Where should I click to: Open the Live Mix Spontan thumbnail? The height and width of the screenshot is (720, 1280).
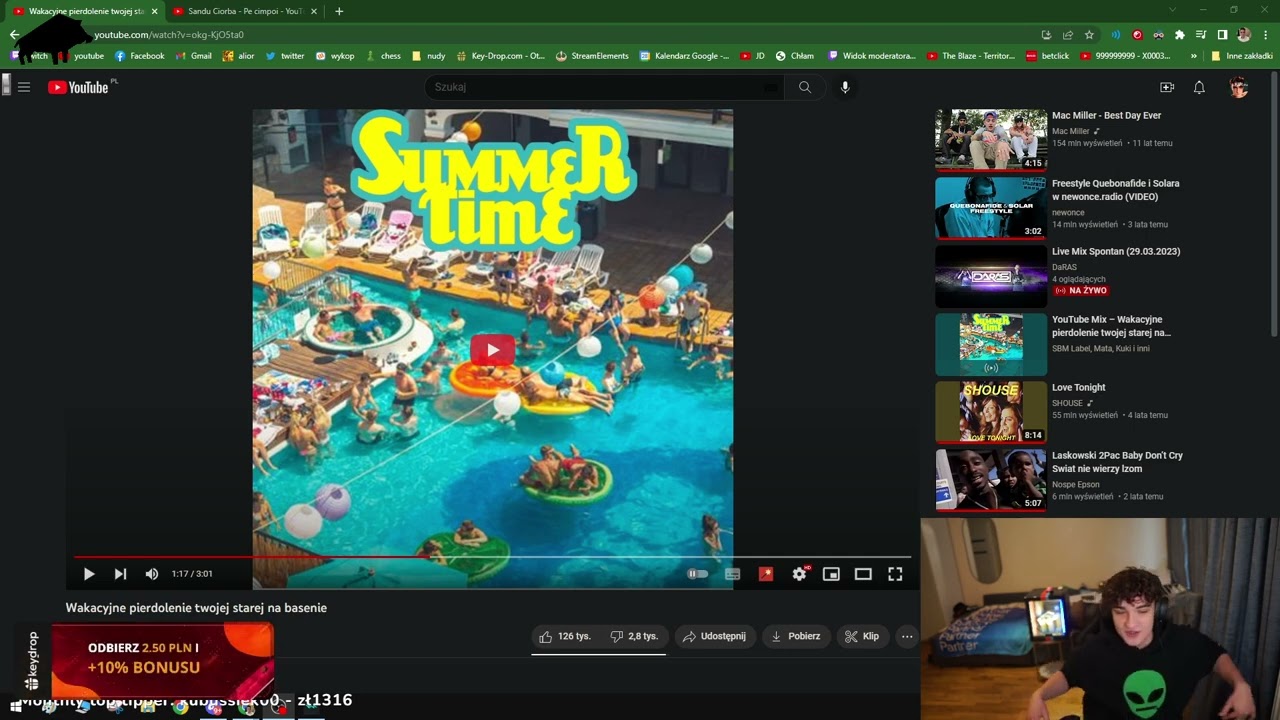990,275
